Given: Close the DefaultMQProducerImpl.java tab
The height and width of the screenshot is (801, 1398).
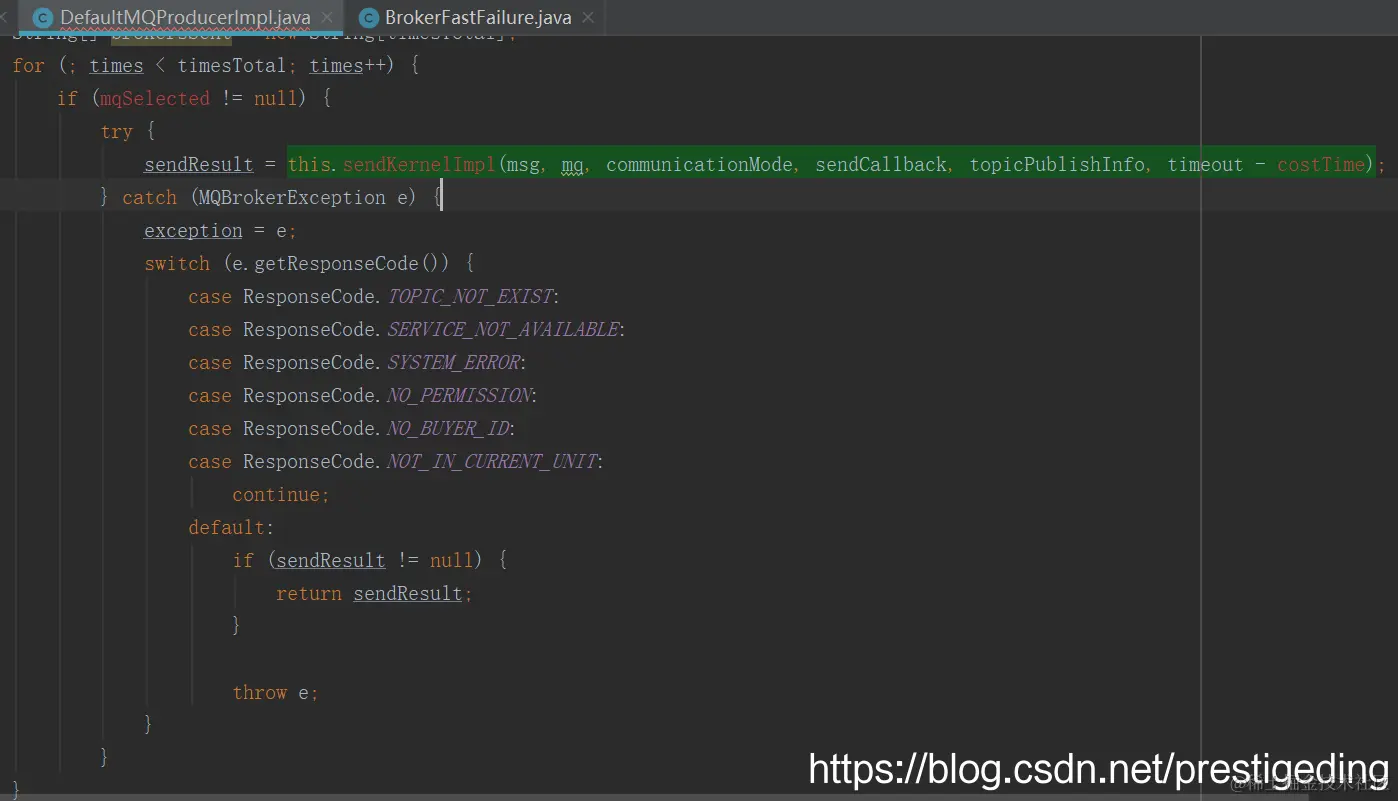Looking at the screenshot, I should (x=327, y=17).
